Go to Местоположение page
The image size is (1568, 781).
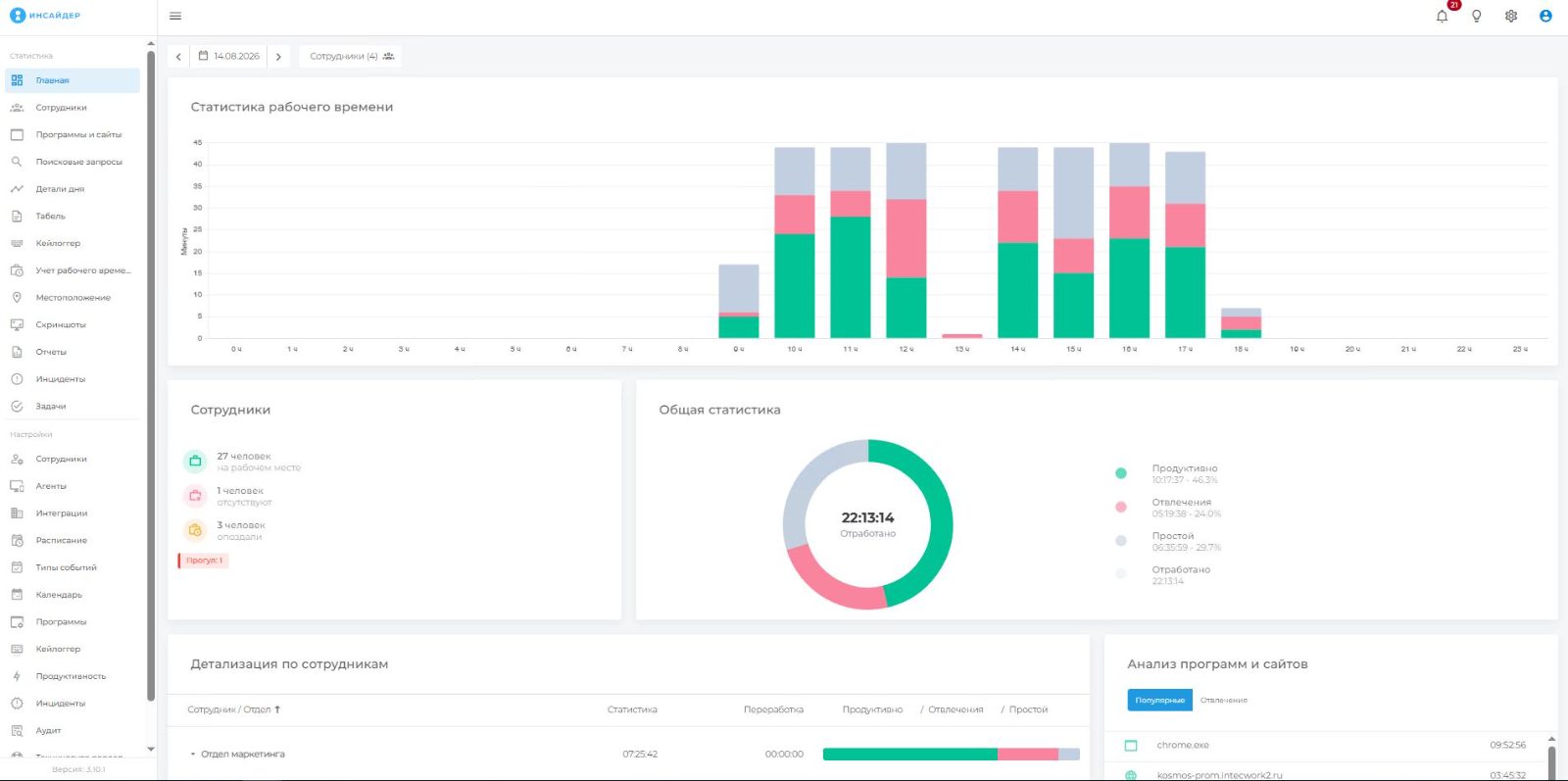[x=73, y=297]
